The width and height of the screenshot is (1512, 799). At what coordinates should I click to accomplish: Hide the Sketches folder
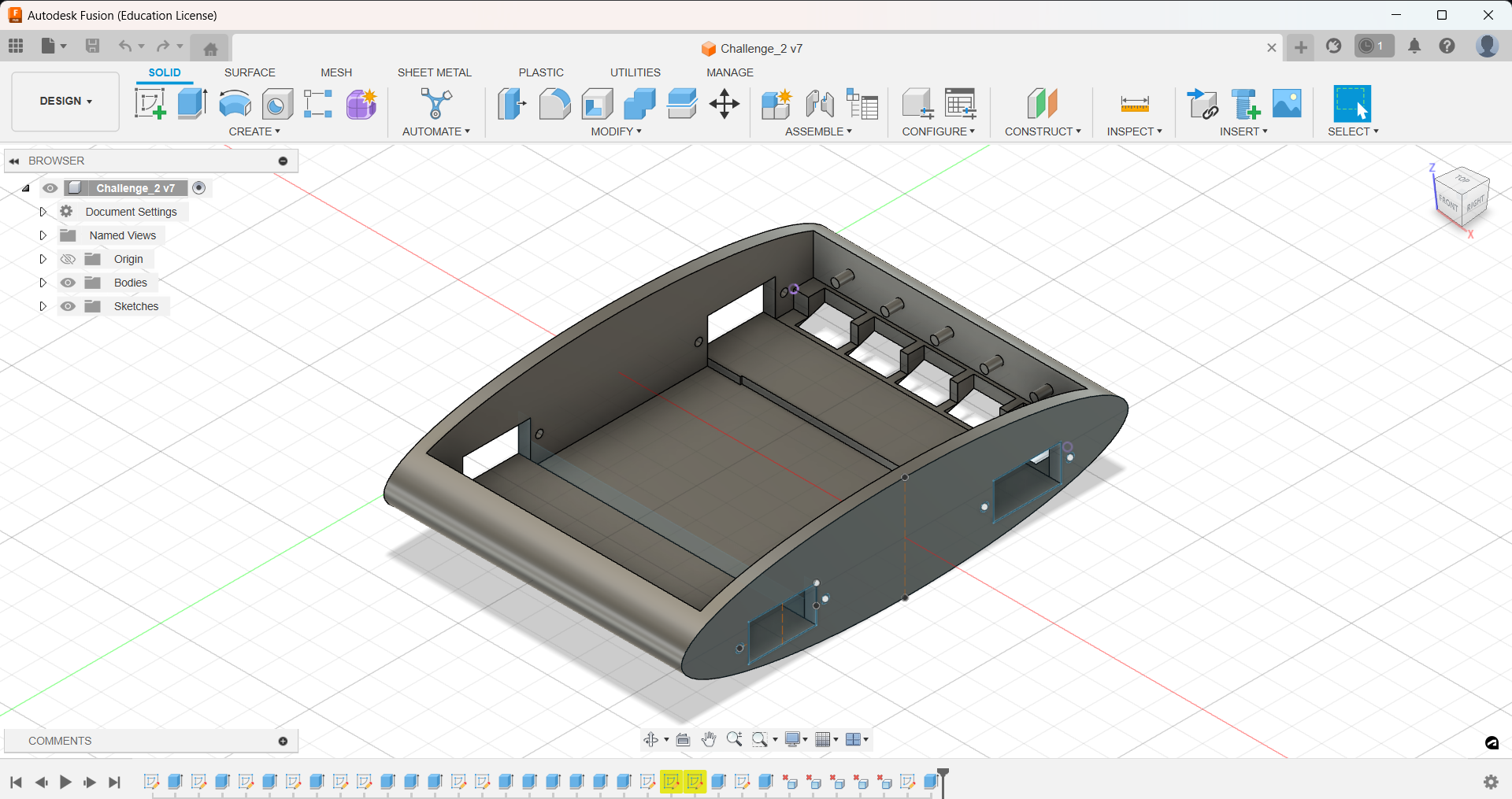68,306
